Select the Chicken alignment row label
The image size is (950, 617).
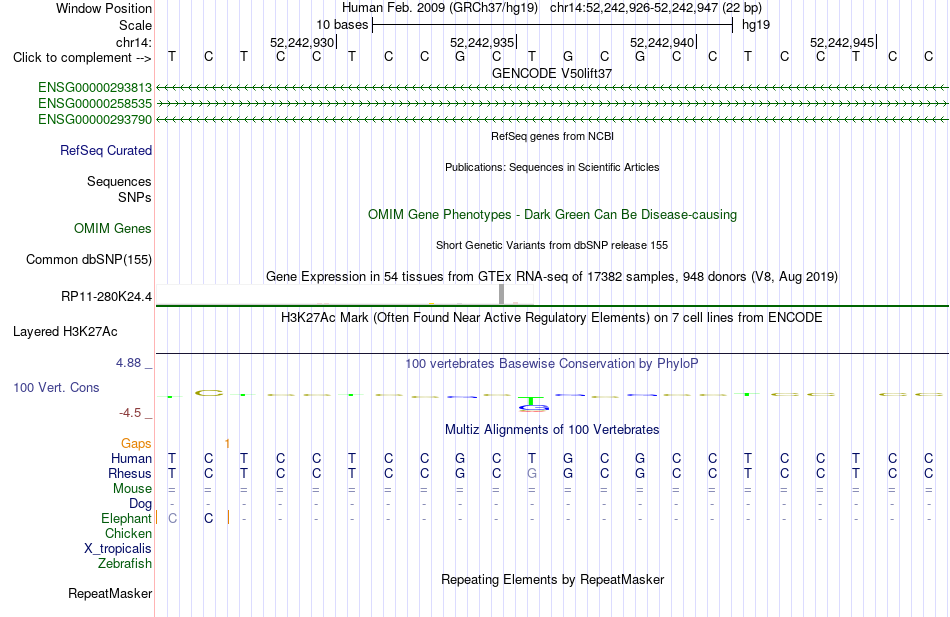click(128, 533)
